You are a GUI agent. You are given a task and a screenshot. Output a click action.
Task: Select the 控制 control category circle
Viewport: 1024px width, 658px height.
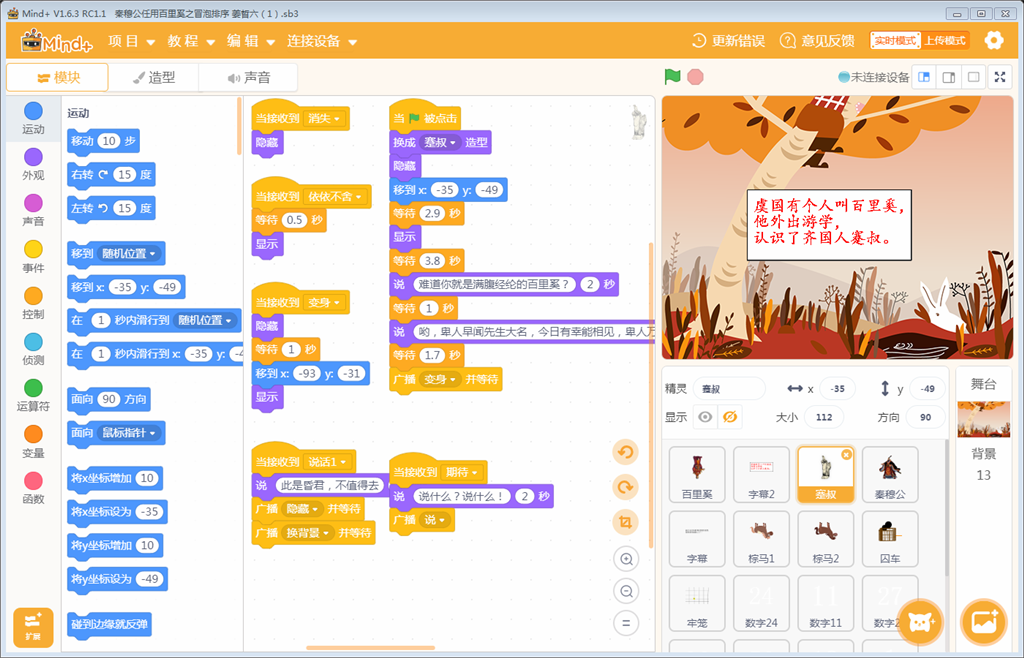coord(33,296)
